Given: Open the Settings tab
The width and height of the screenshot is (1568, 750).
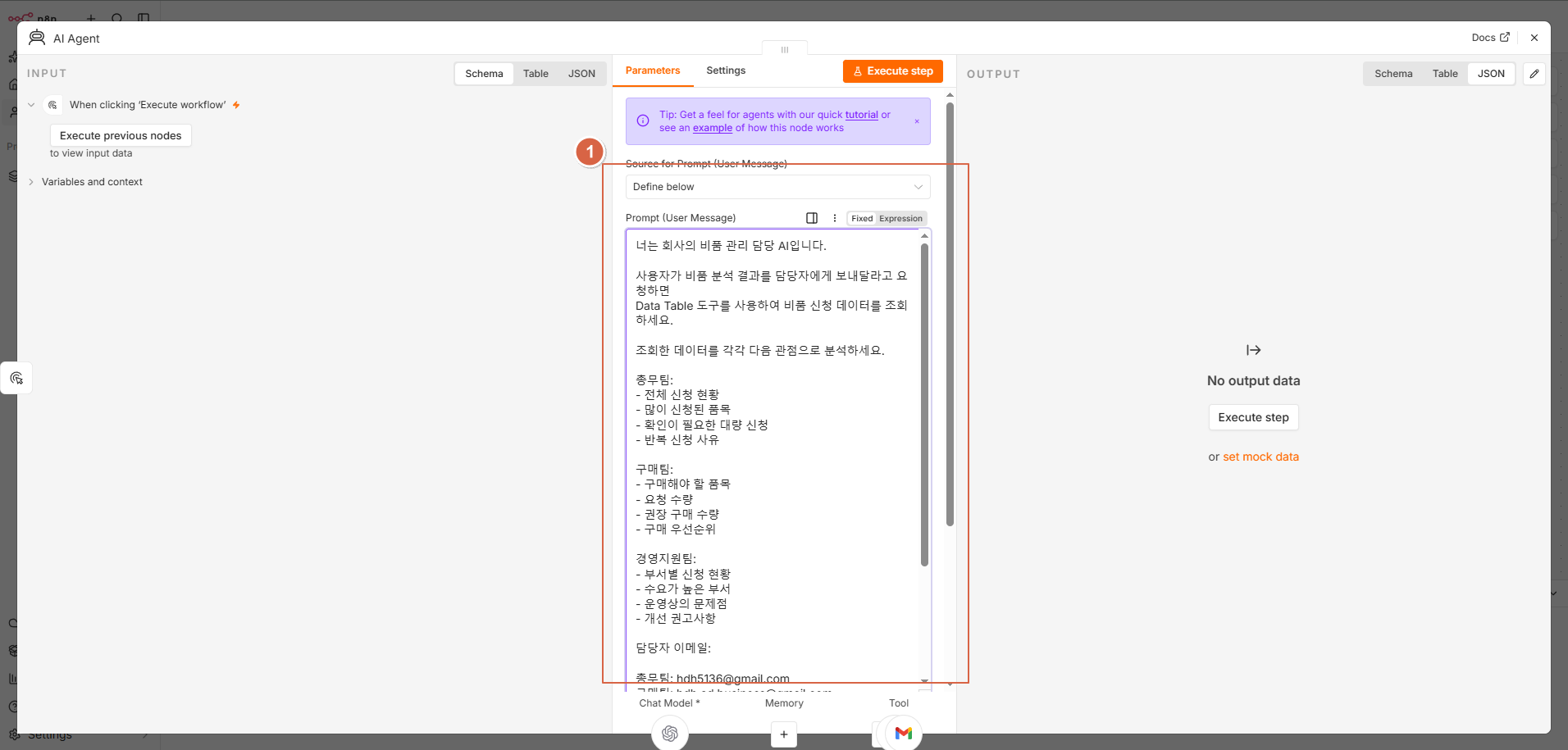Looking at the screenshot, I should [726, 70].
